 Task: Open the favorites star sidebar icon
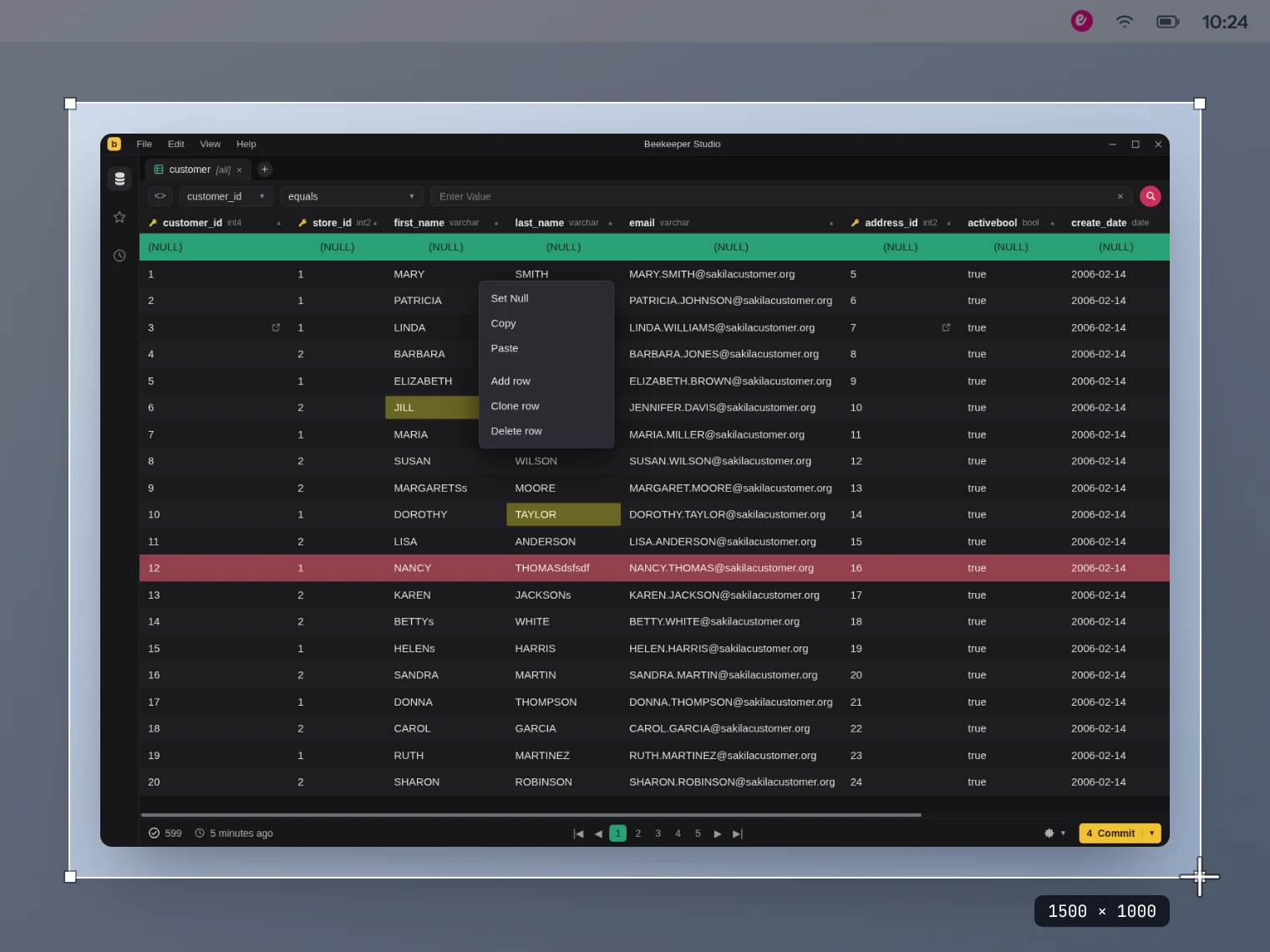click(x=119, y=217)
